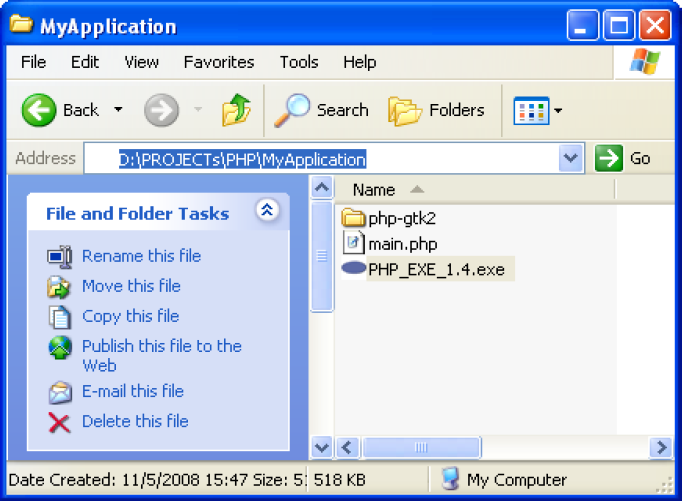
Task: Click the Views icon in toolbar
Action: click(x=531, y=110)
